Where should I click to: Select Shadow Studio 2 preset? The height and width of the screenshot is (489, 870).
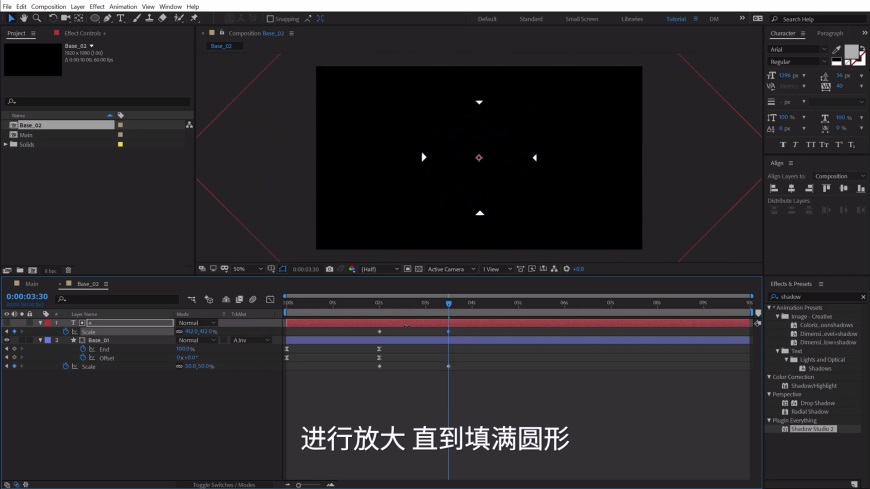click(812, 429)
